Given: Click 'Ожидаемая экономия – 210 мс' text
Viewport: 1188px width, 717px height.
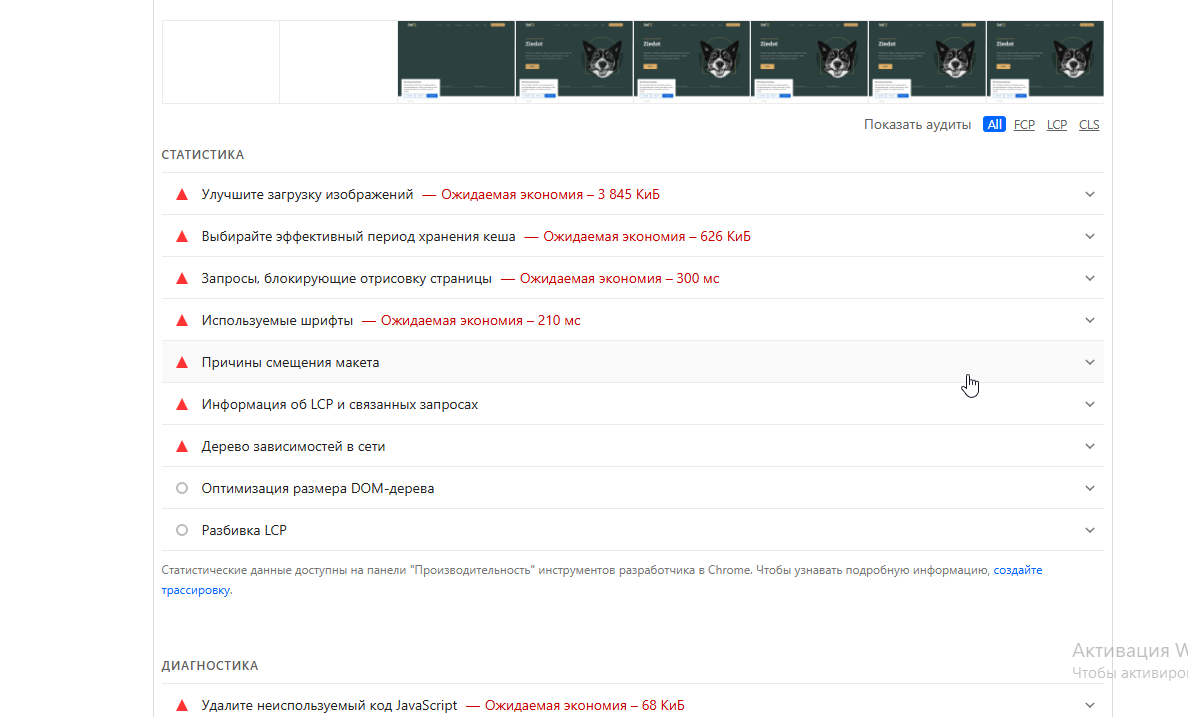Looking at the screenshot, I should [480, 321].
